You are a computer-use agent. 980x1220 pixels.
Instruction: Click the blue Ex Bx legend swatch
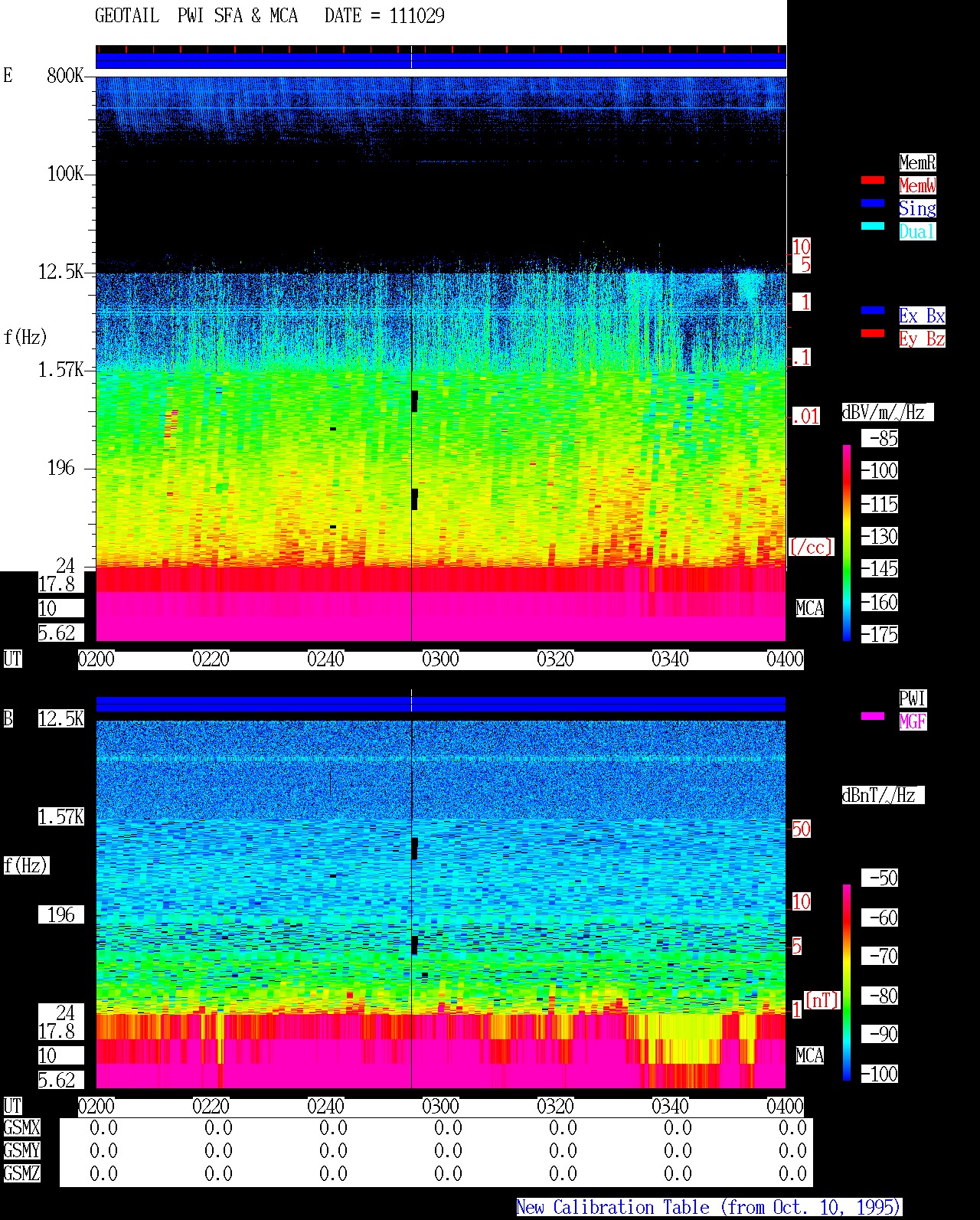873,310
